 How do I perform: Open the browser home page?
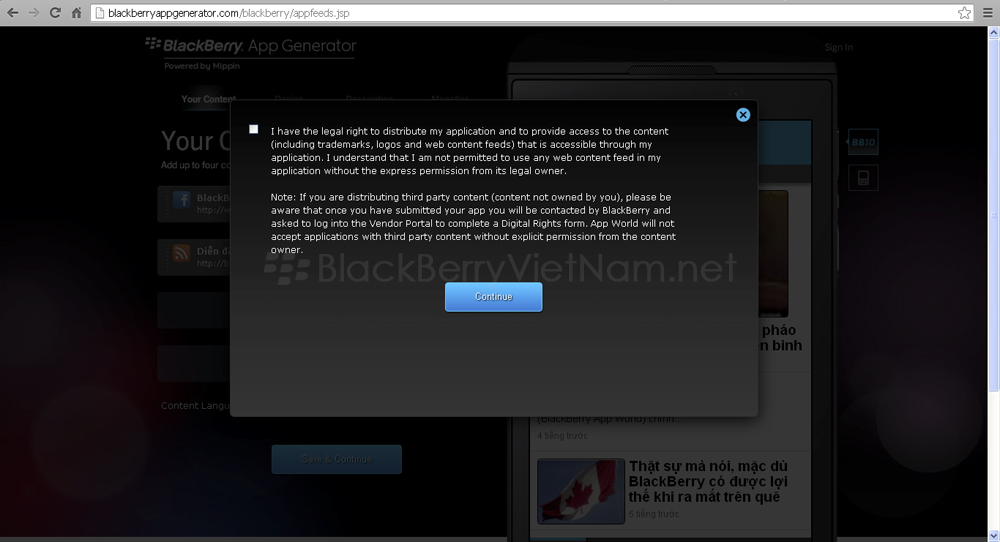pos(77,13)
